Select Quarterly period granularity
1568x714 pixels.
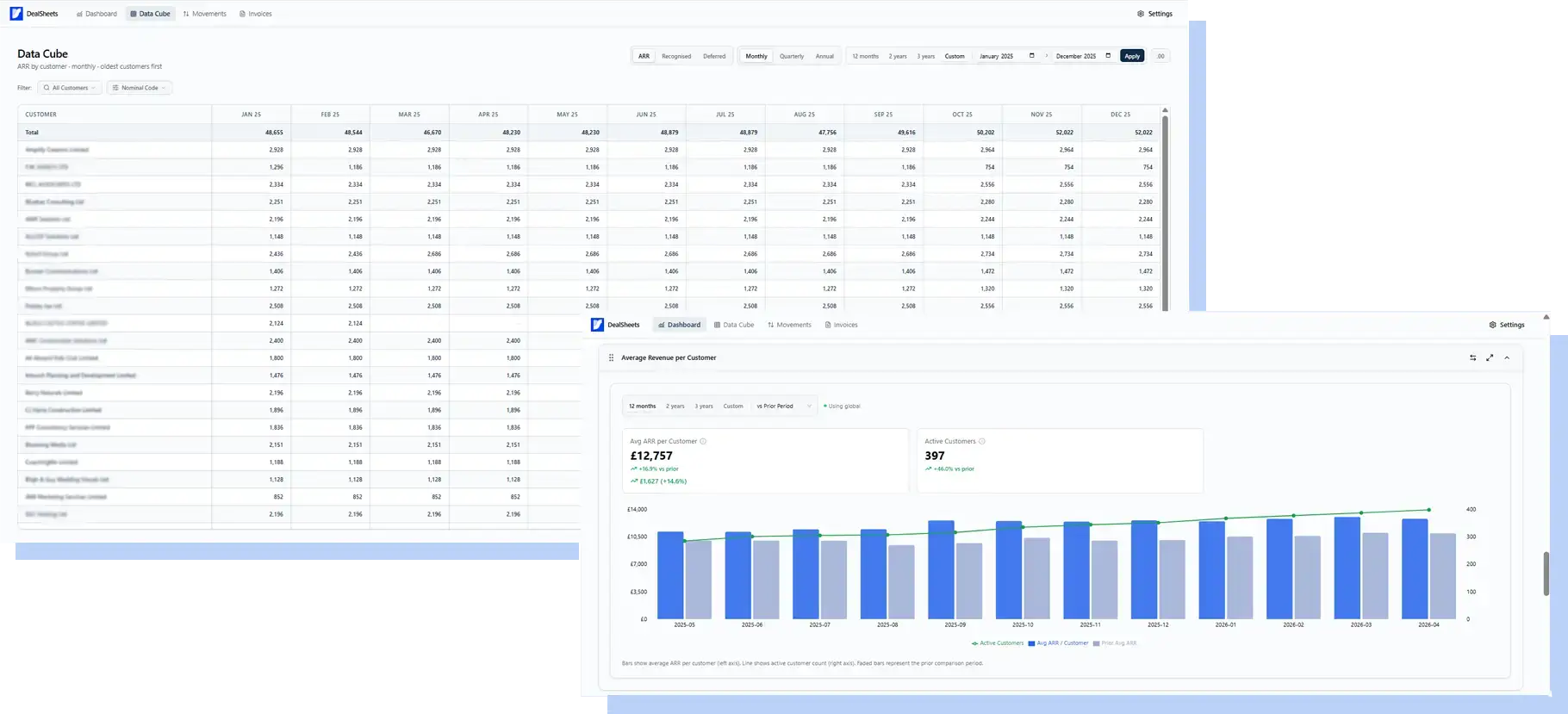click(792, 56)
